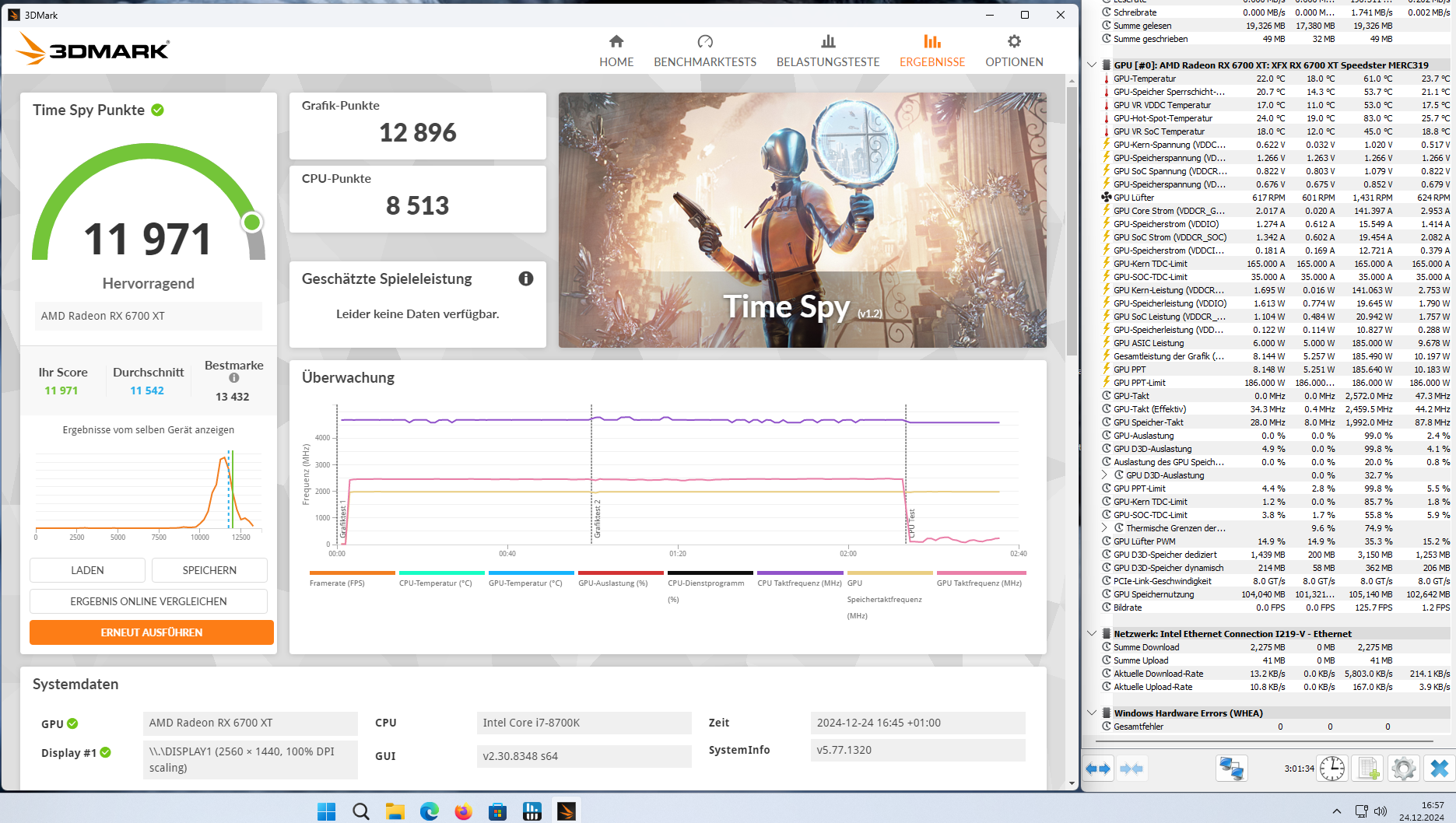Click the AMD Radeon RX 6700 XT field under Hervorragend

pyautogui.click(x=149, y=316)
